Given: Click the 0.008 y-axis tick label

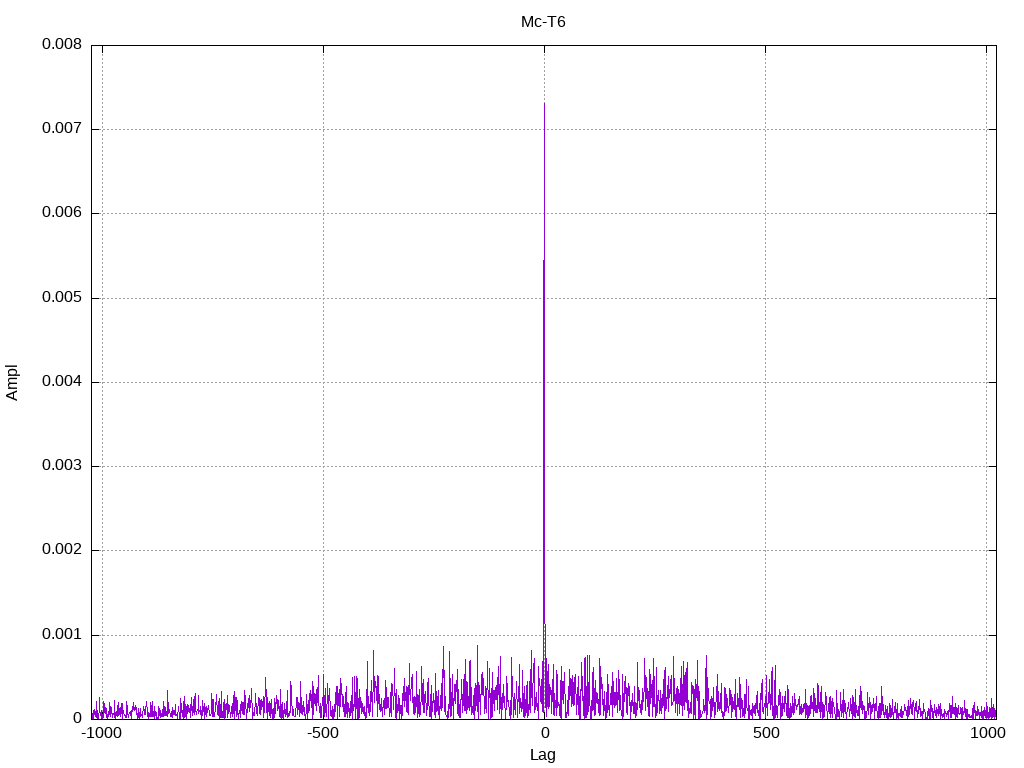Looking at the screenshot, I should 61,45.
